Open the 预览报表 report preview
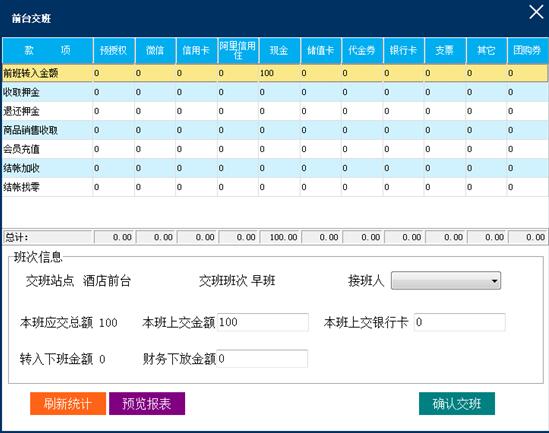The height and width of the screenshot is (433, 549). [x=147, y=404]
